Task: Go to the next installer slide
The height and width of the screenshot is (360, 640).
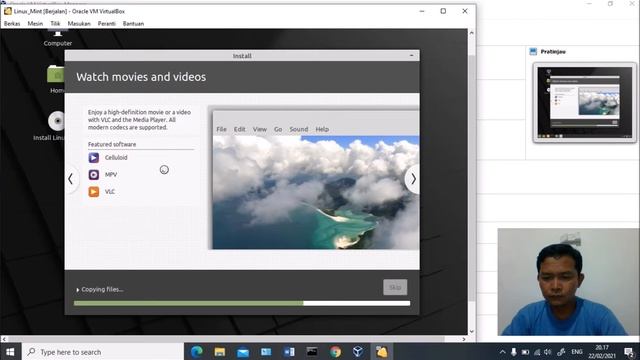Action: [413, 179]
